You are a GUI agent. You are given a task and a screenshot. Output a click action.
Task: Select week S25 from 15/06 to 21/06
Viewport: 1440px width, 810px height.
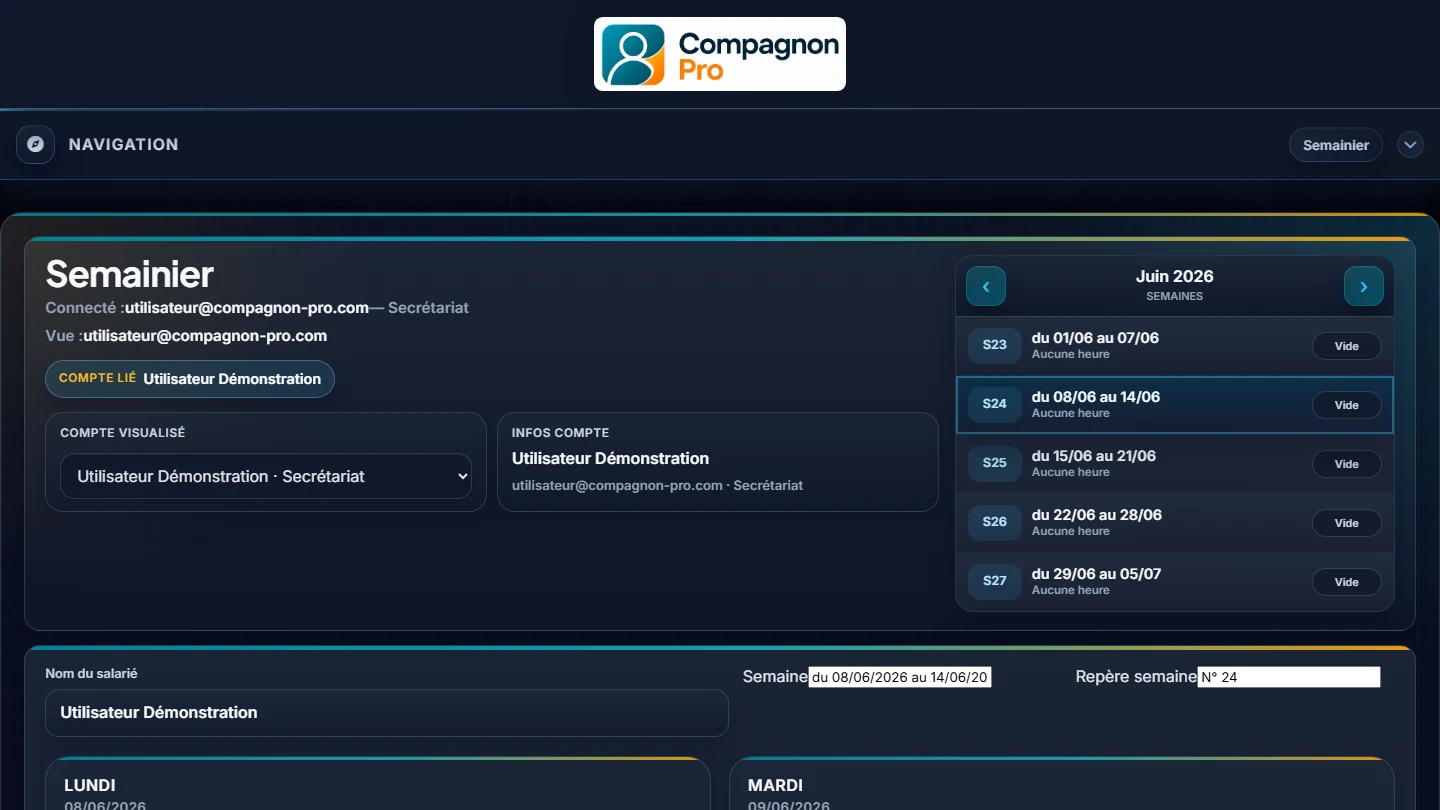coord(1175,464)
